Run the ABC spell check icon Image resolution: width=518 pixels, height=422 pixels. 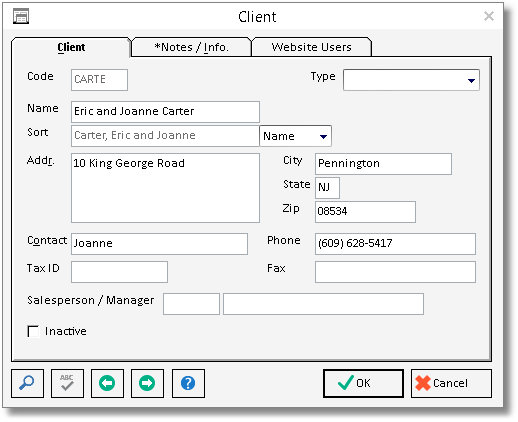coord(67,383)
